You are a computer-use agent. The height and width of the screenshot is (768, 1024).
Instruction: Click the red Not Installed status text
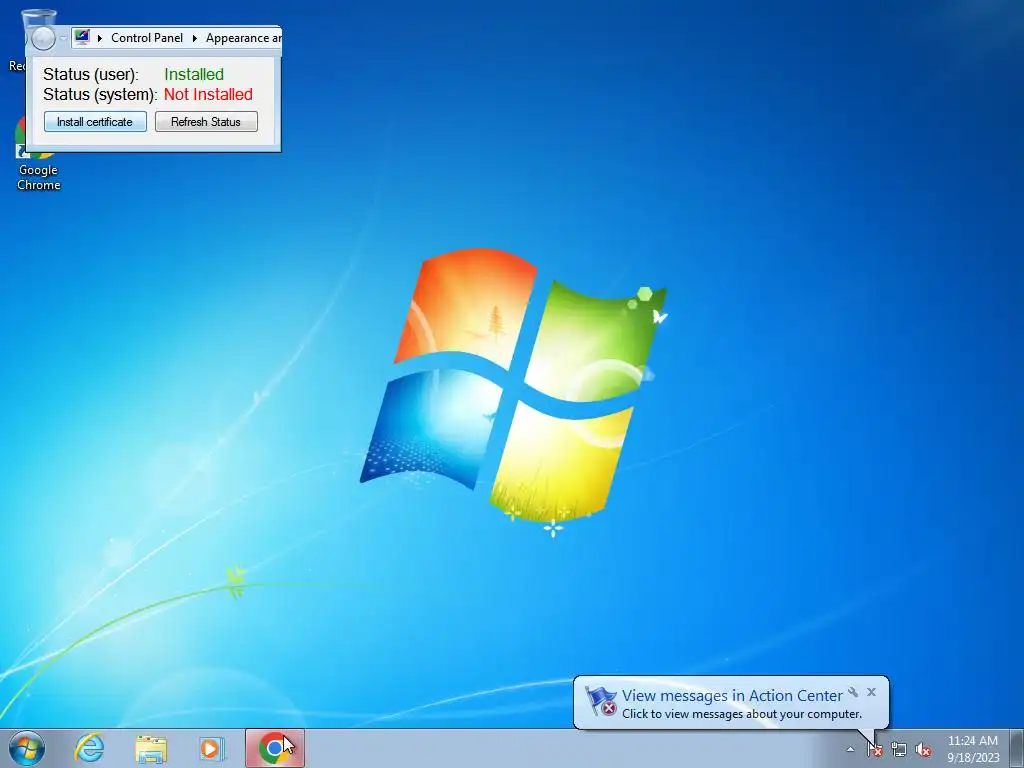click(208, 94)
